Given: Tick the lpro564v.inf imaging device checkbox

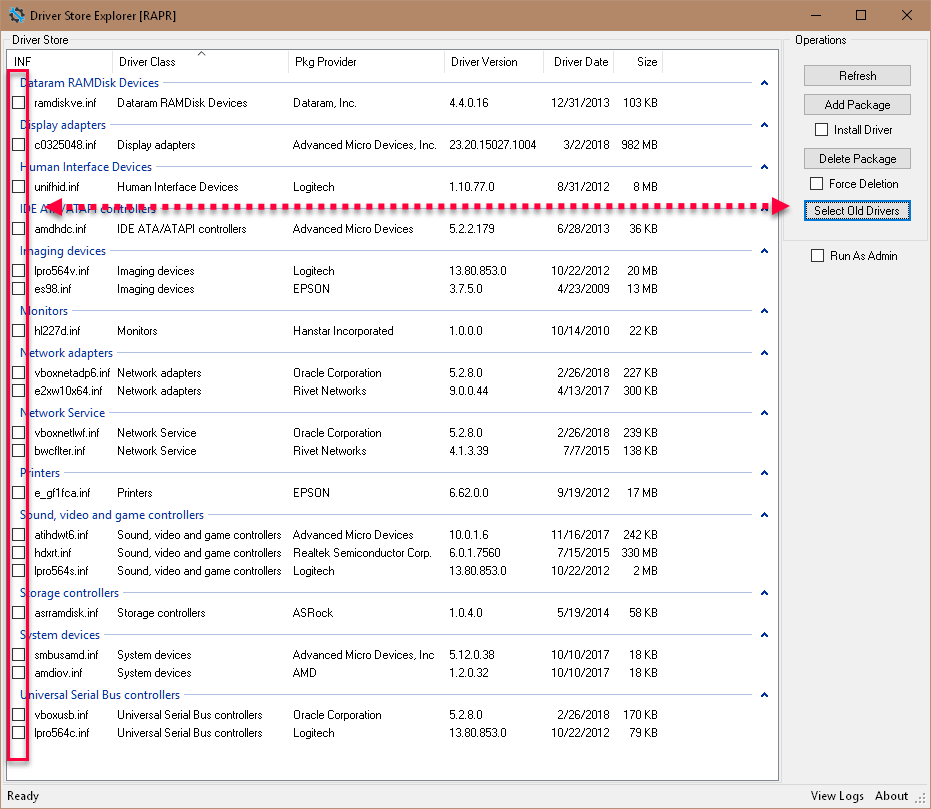Looking at the screenshot, I should point(18,271).
